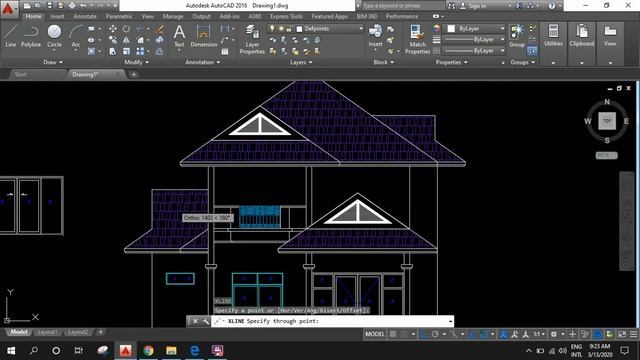Click the search keyword input field
Screen dimensions: 640x360
pyautogui.click(x=402, y=6)
